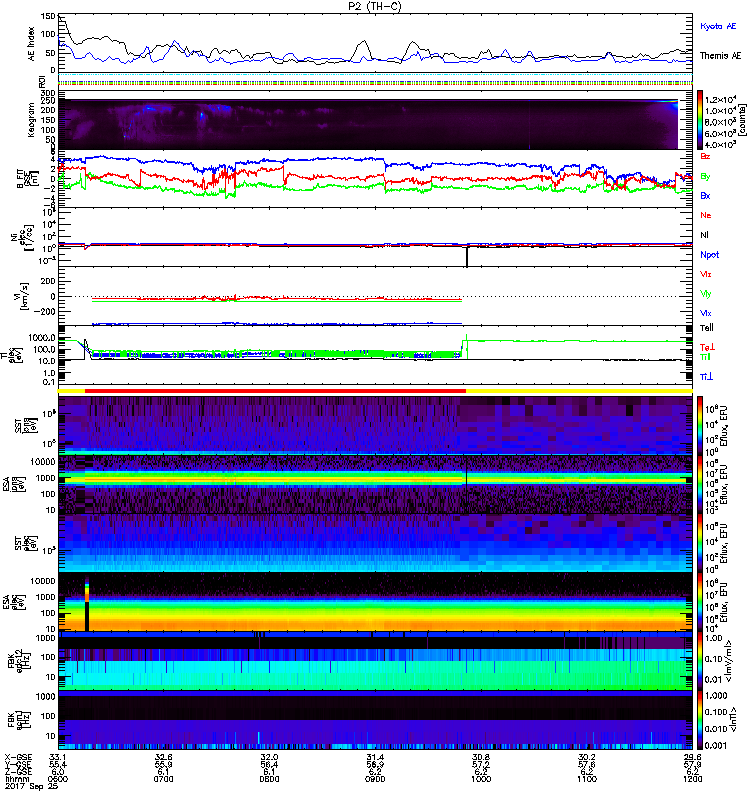Pick the blue Npot legend label
750x800 pixels.
pos(709,255)
